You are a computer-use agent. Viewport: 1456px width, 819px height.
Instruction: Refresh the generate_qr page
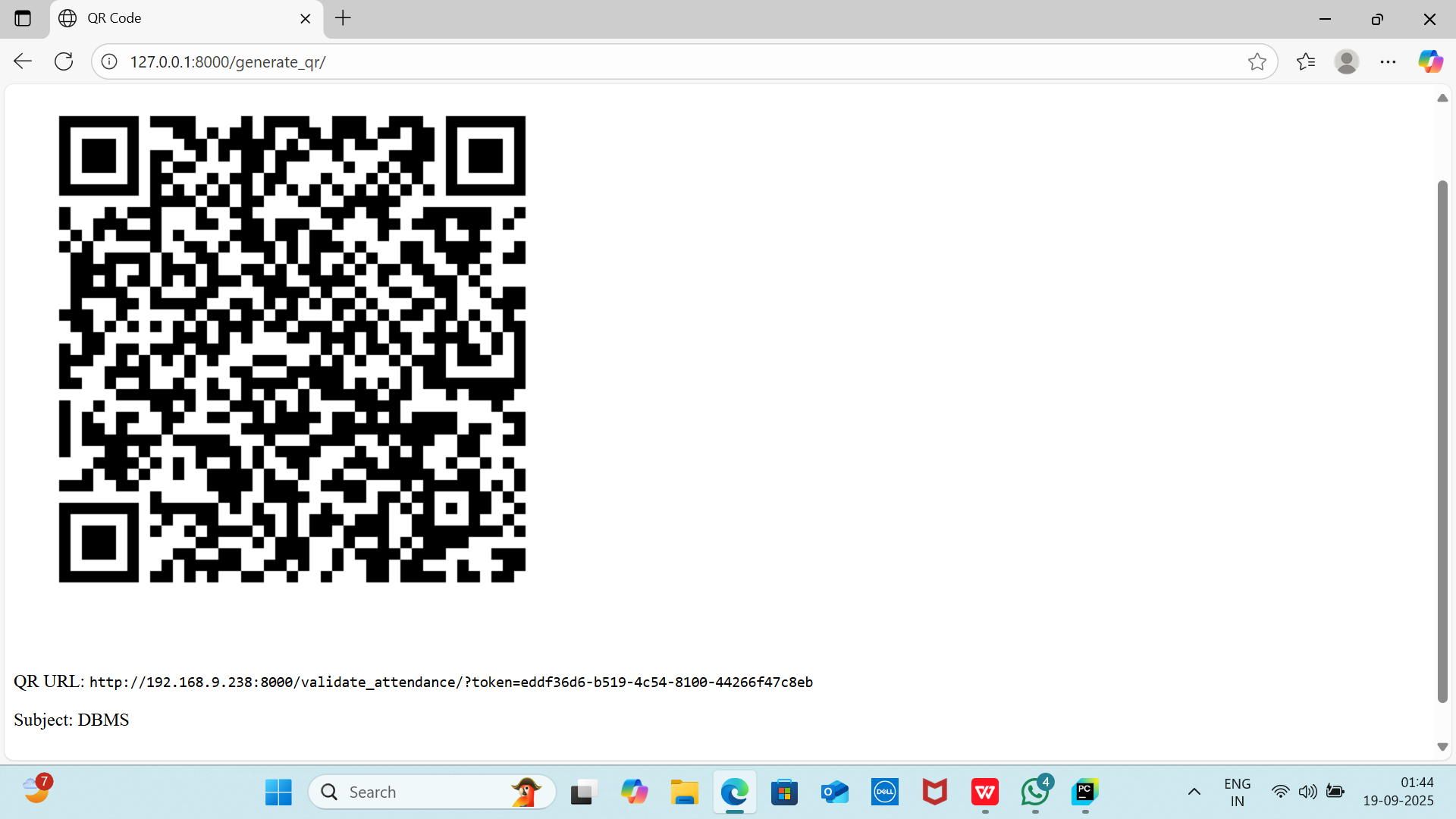(64, 61)
